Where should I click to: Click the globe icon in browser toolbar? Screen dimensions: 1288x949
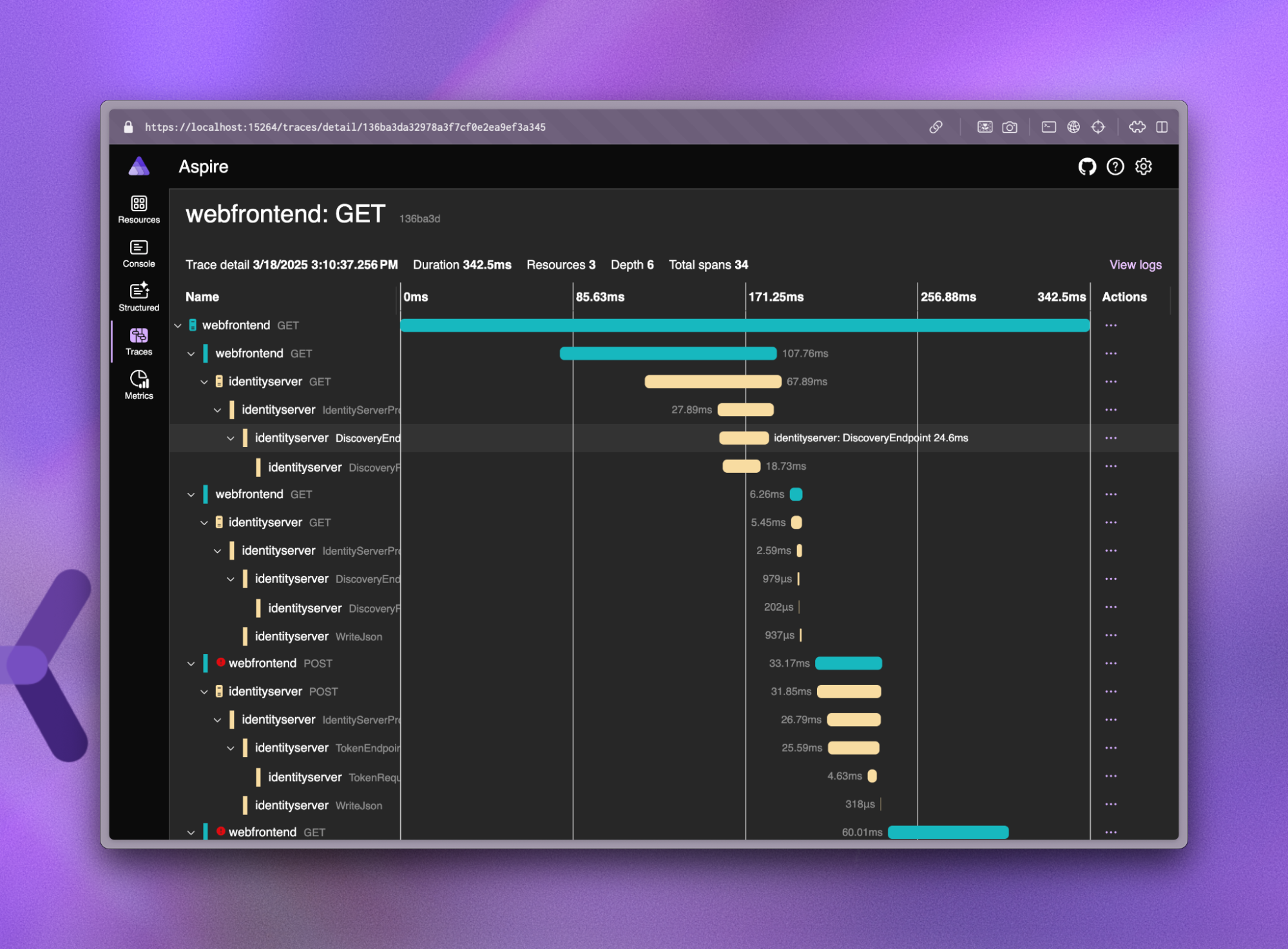coord(1073,127)
